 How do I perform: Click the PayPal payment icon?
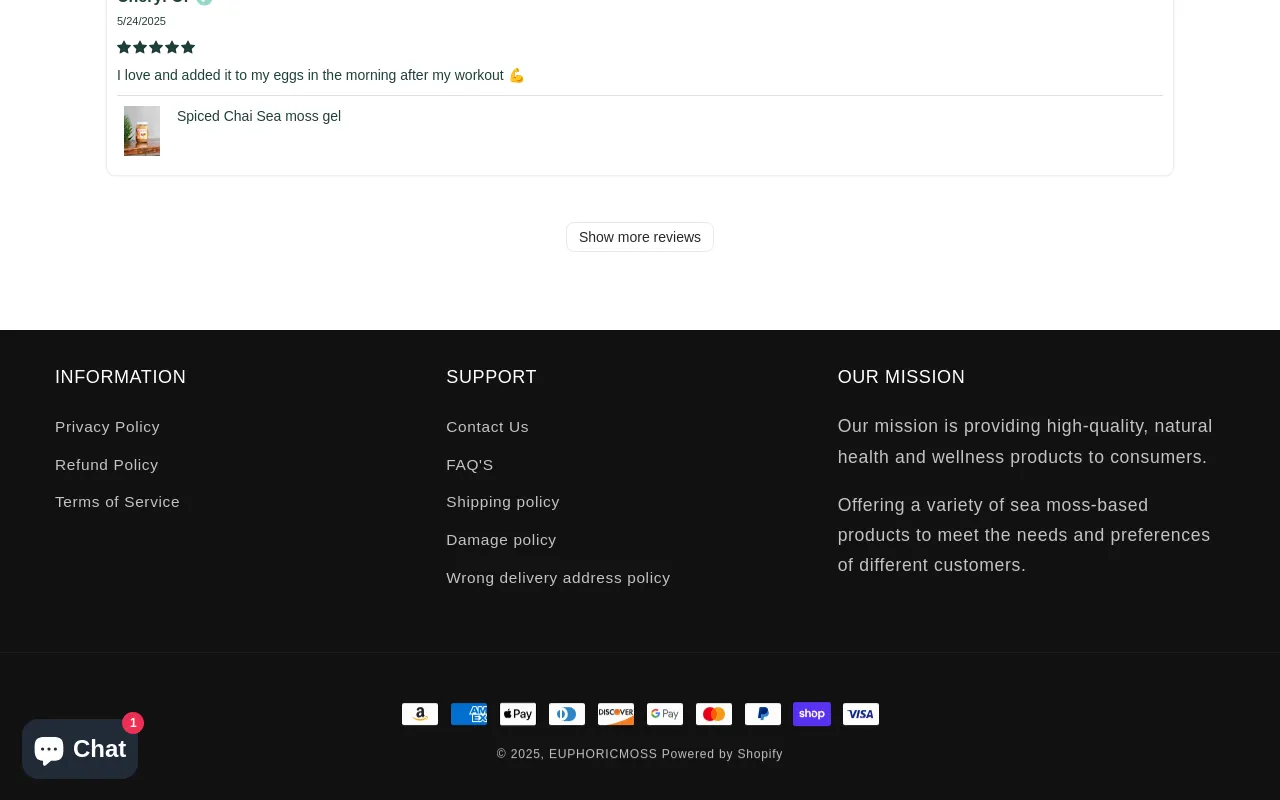[x=763, y=714]
